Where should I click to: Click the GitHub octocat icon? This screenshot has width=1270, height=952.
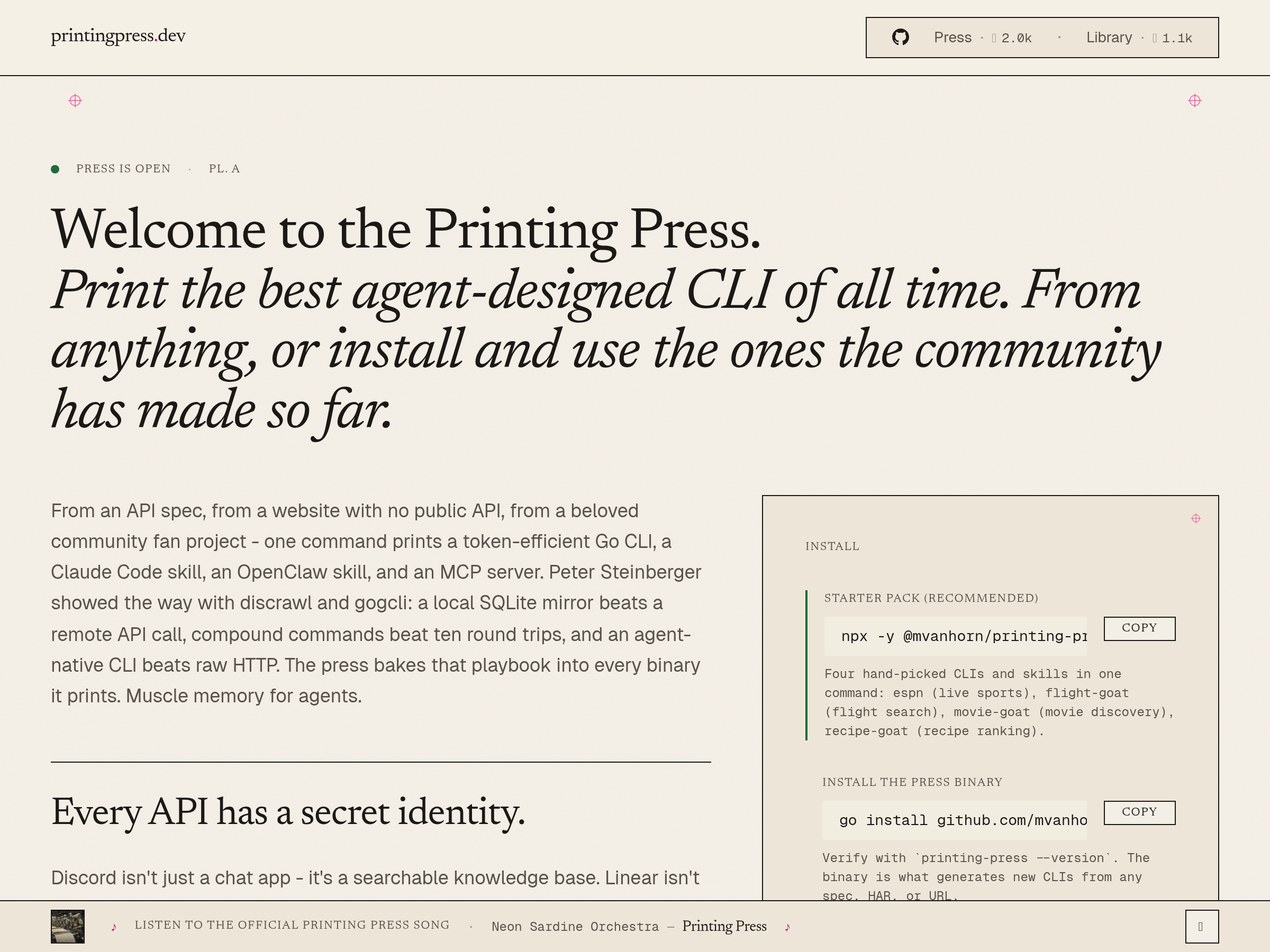900,38
